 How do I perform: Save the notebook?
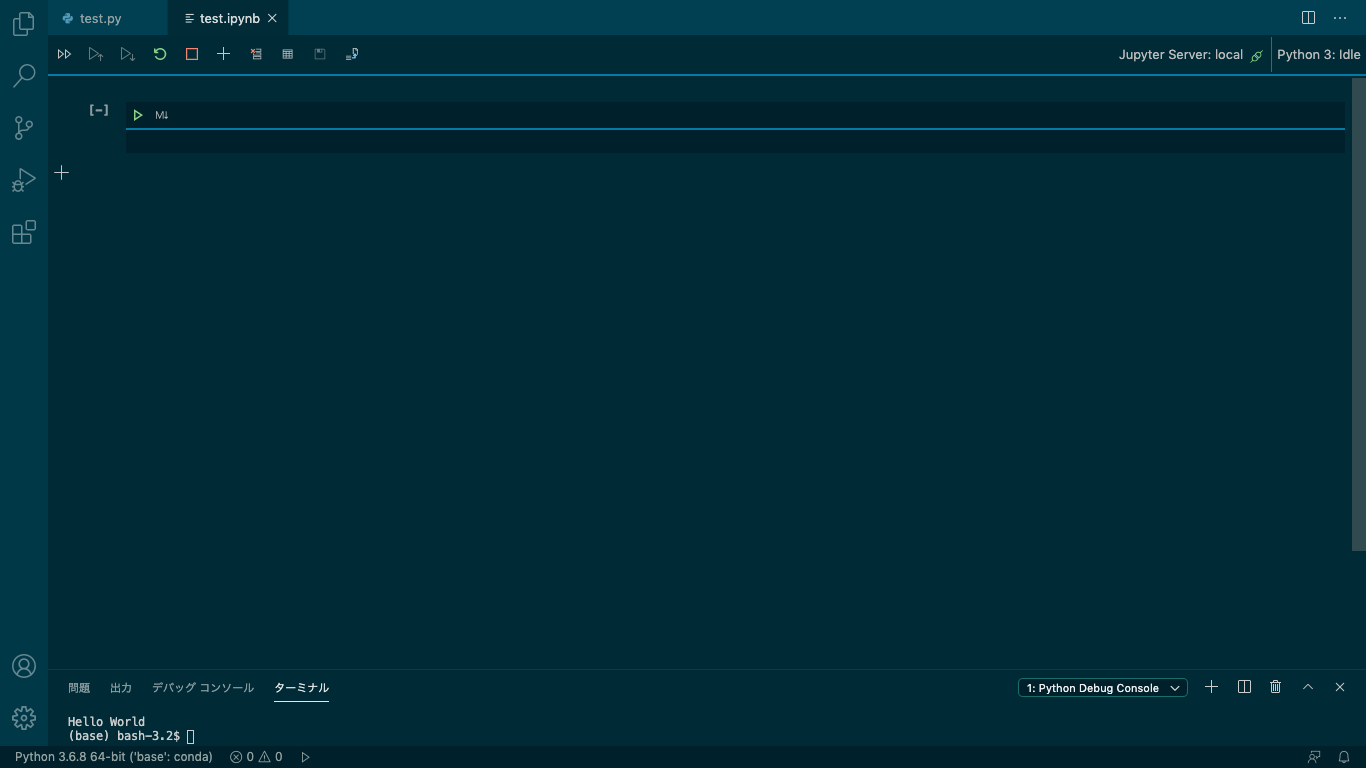[320, 54]
